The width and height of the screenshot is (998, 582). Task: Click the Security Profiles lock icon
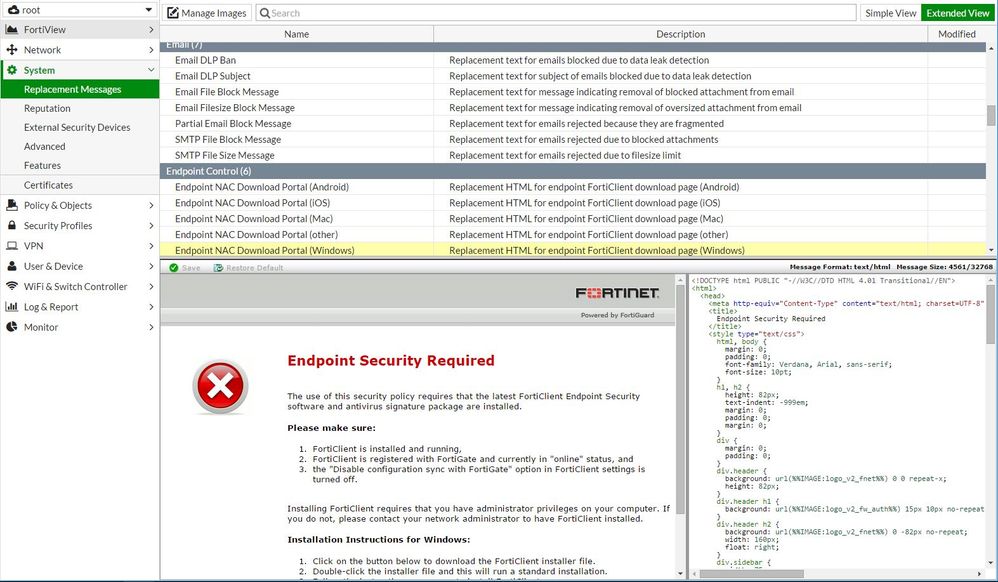[x=11, y=225]
